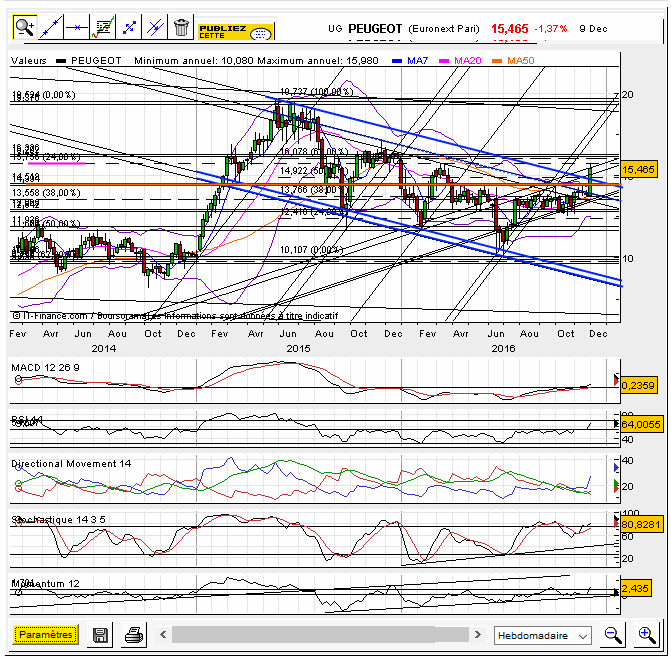Click the trash bin delete icon
671x659 pixels.
181,27
